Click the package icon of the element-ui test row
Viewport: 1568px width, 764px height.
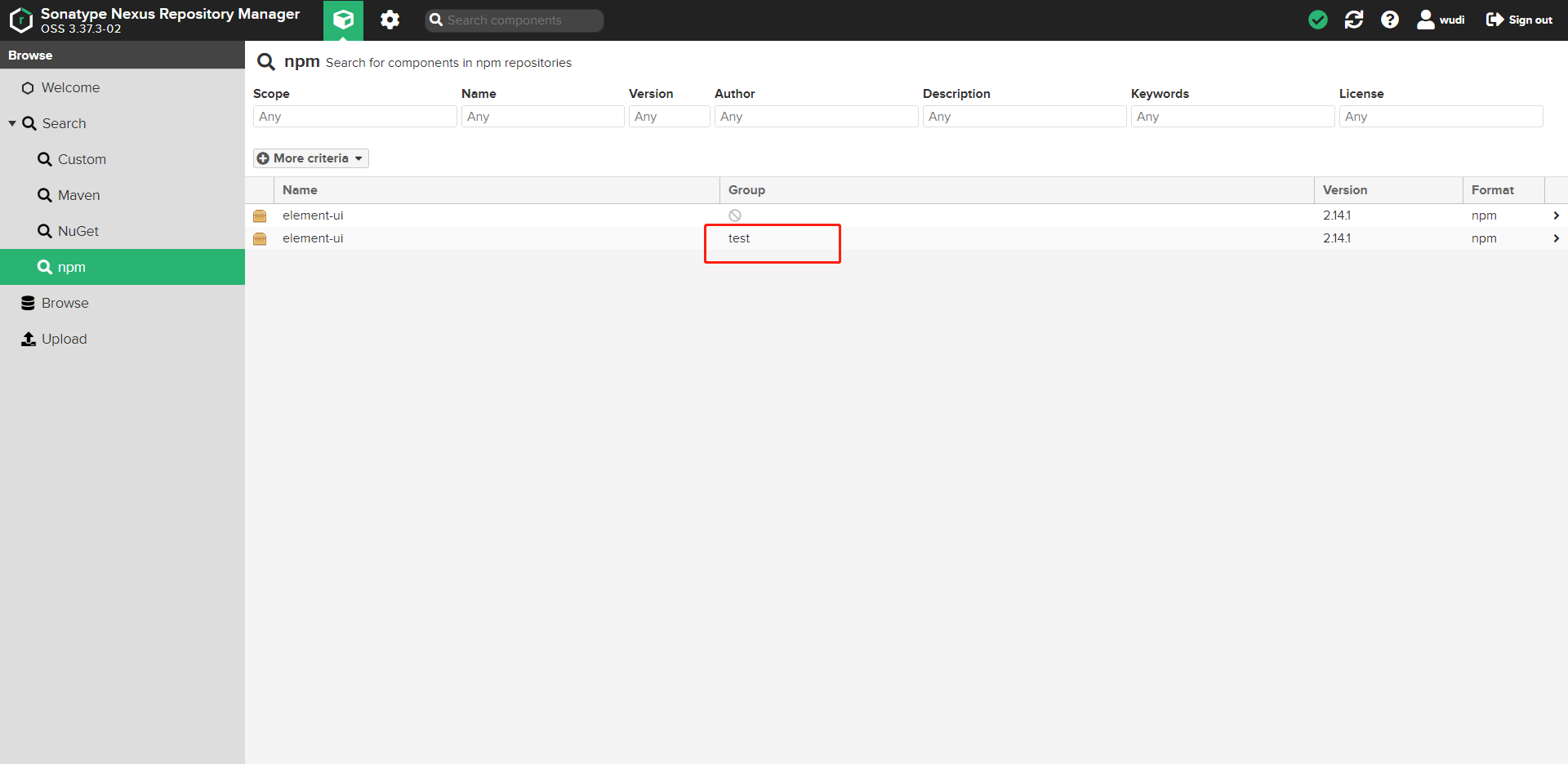(260, 238)
